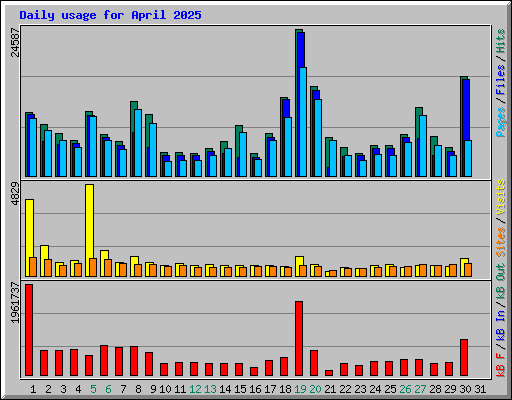Click the orange sites bar for day 2

[48, 268]
